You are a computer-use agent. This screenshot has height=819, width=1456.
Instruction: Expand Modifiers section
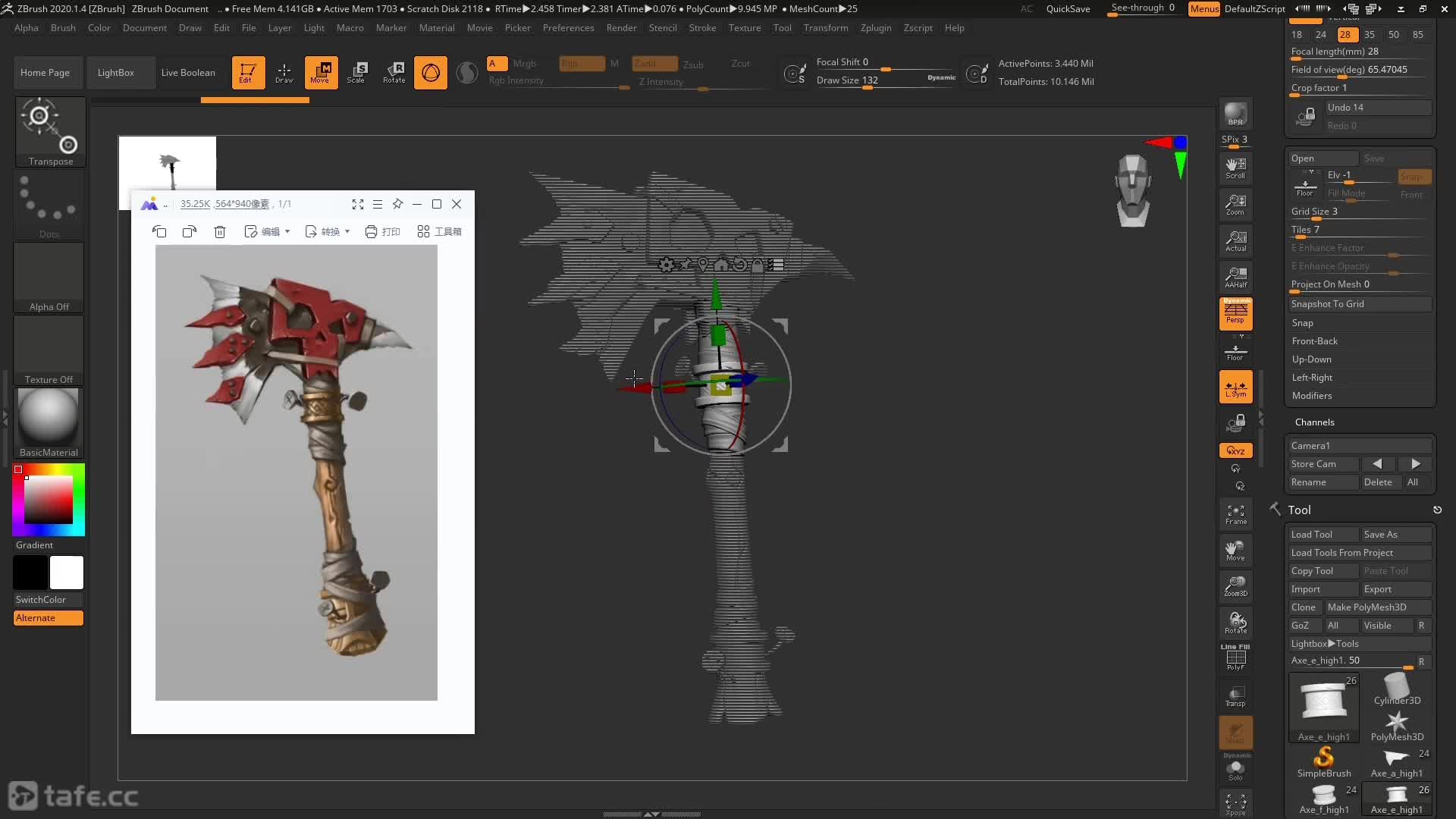pos(1311,396)
